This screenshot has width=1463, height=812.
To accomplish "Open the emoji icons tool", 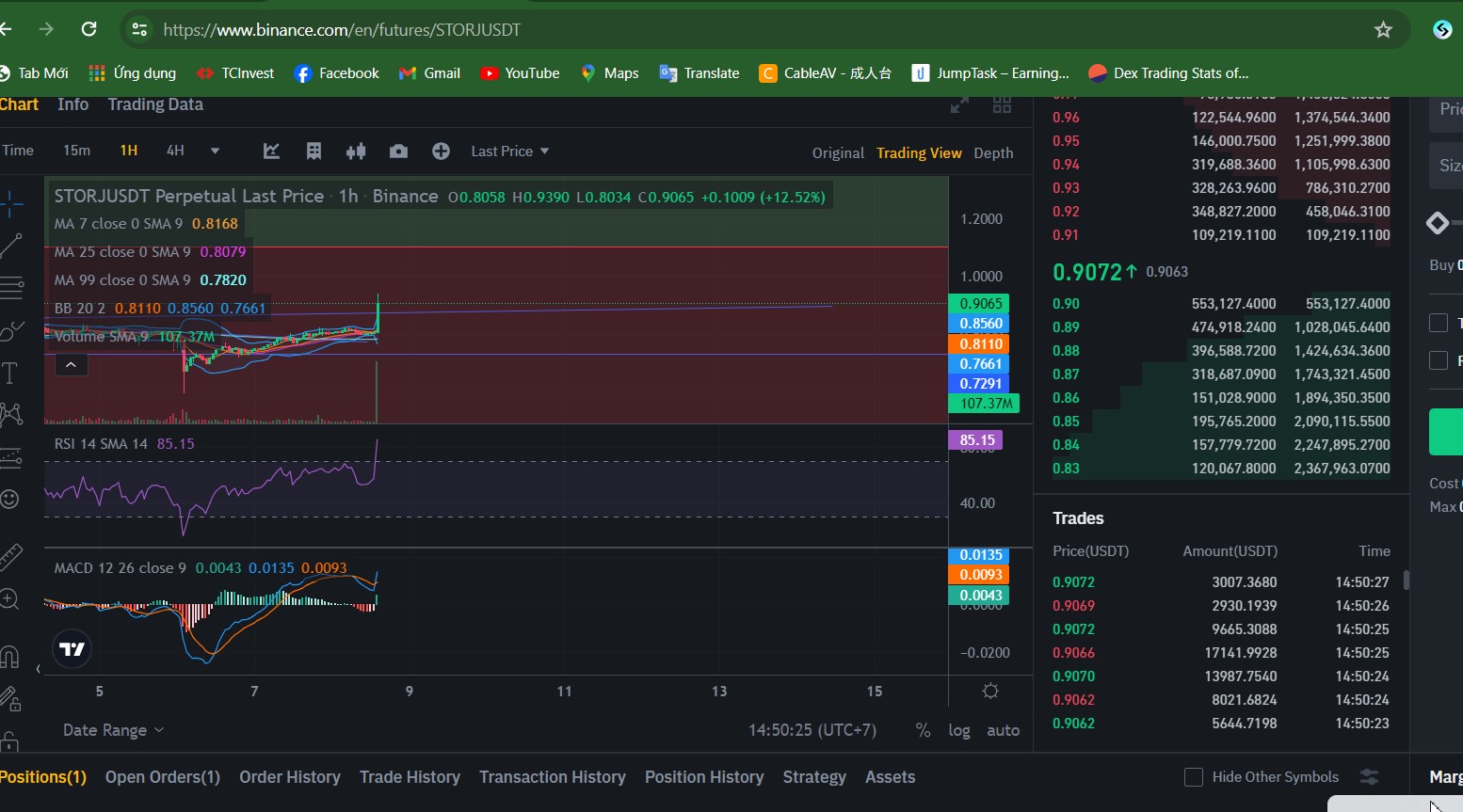I will tap(9, 499).
